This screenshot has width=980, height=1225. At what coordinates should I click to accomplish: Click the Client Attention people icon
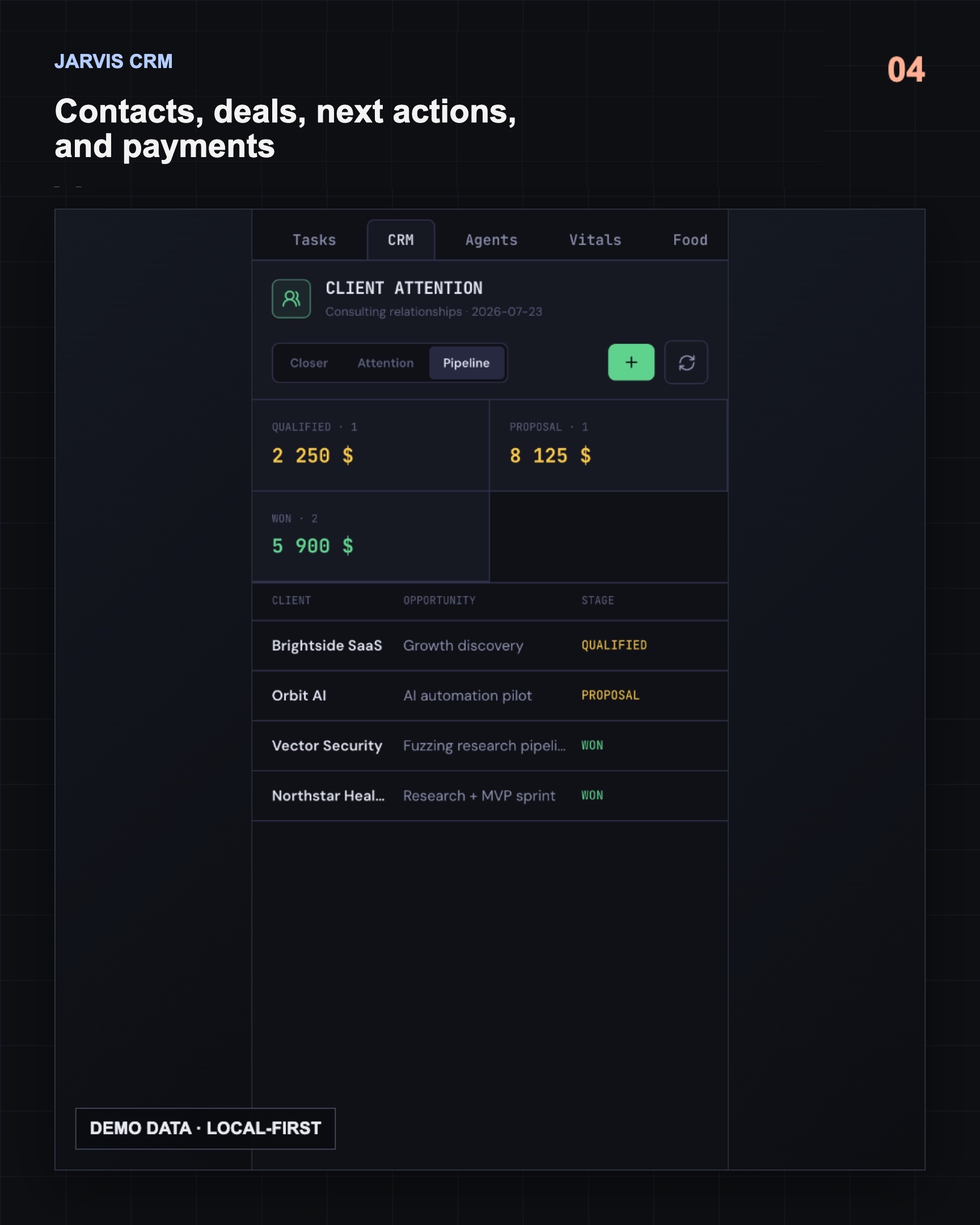[291, 298]
